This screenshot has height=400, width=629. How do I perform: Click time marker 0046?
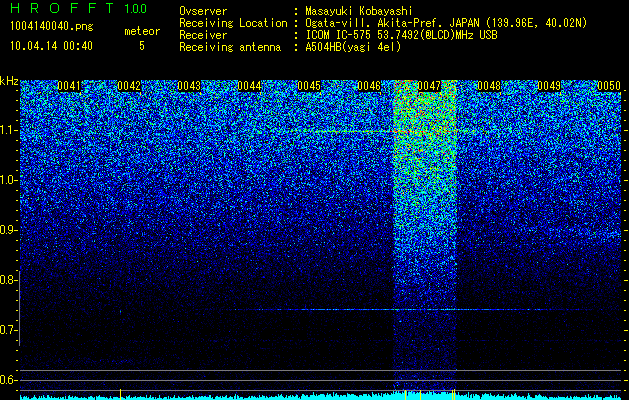click(x=369, y=86)
